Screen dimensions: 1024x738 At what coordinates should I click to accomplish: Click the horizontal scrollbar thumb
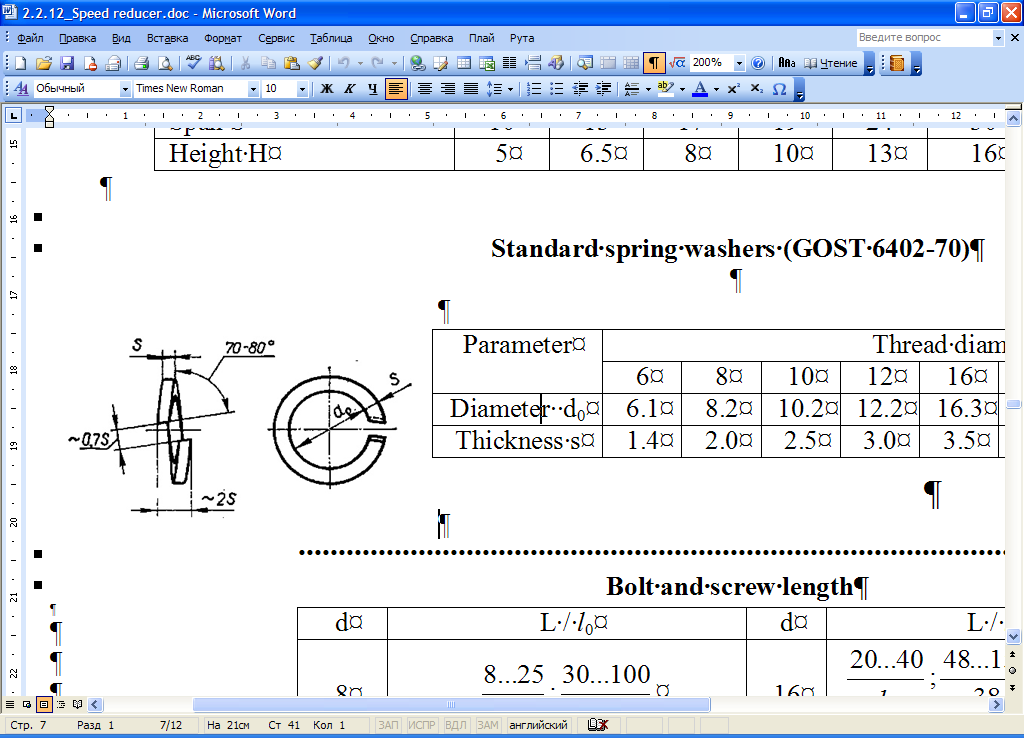[x=451, y=704]
